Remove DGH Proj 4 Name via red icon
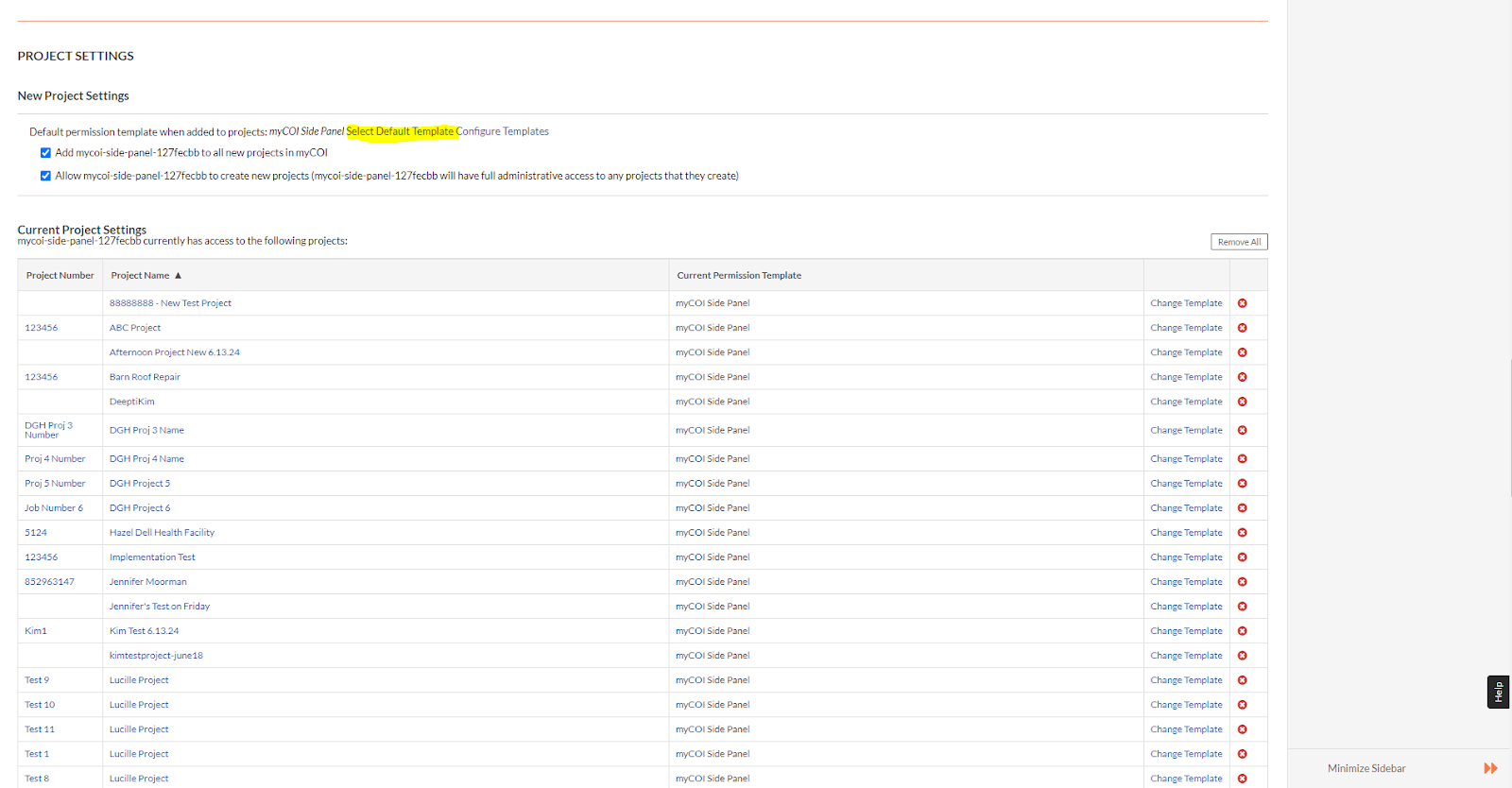Viewport: 1512px width, 788px height. pyautogui.click(x=1242, y=459)
